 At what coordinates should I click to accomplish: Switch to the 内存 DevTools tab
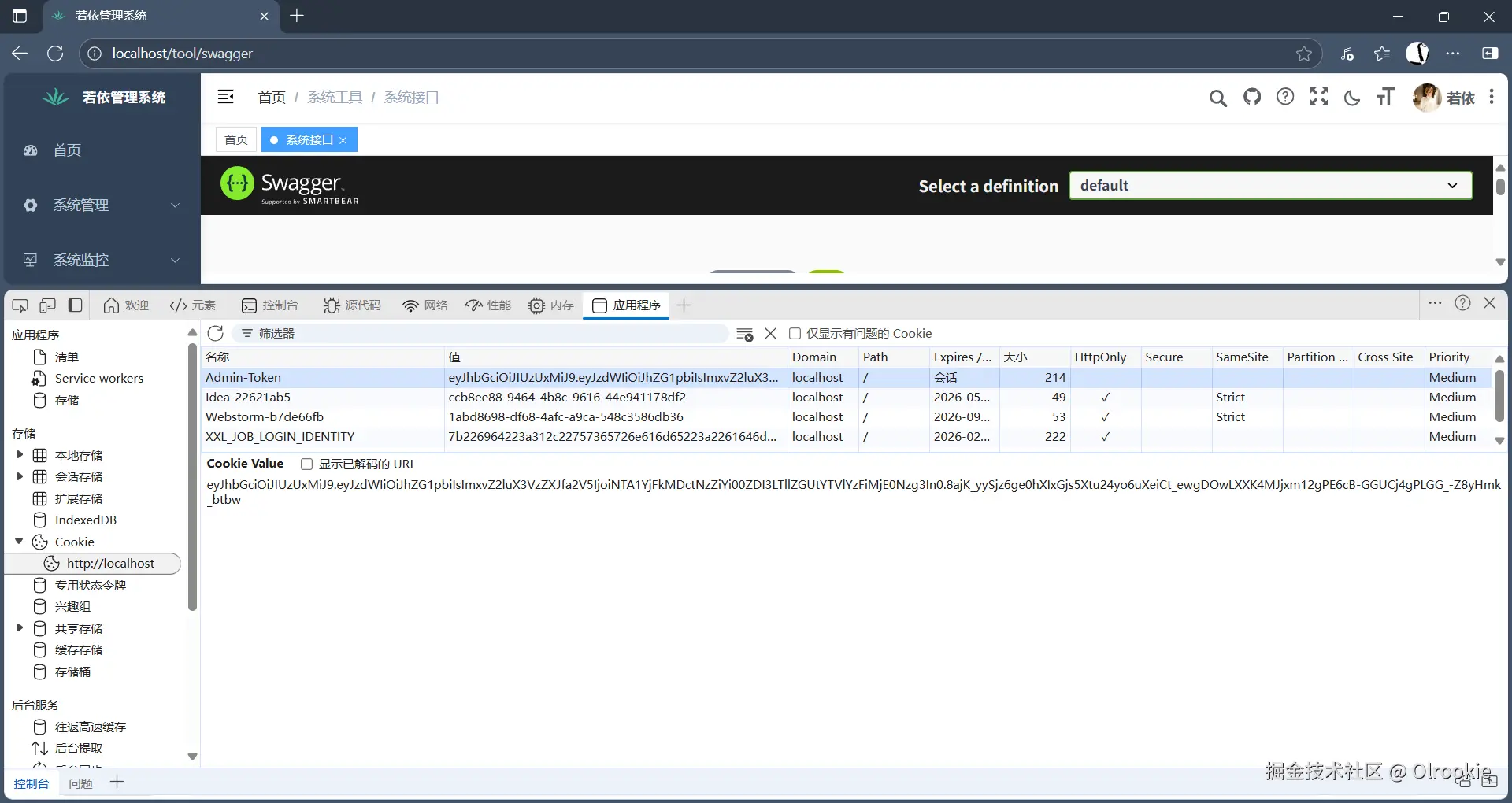(x=551, y=305)
